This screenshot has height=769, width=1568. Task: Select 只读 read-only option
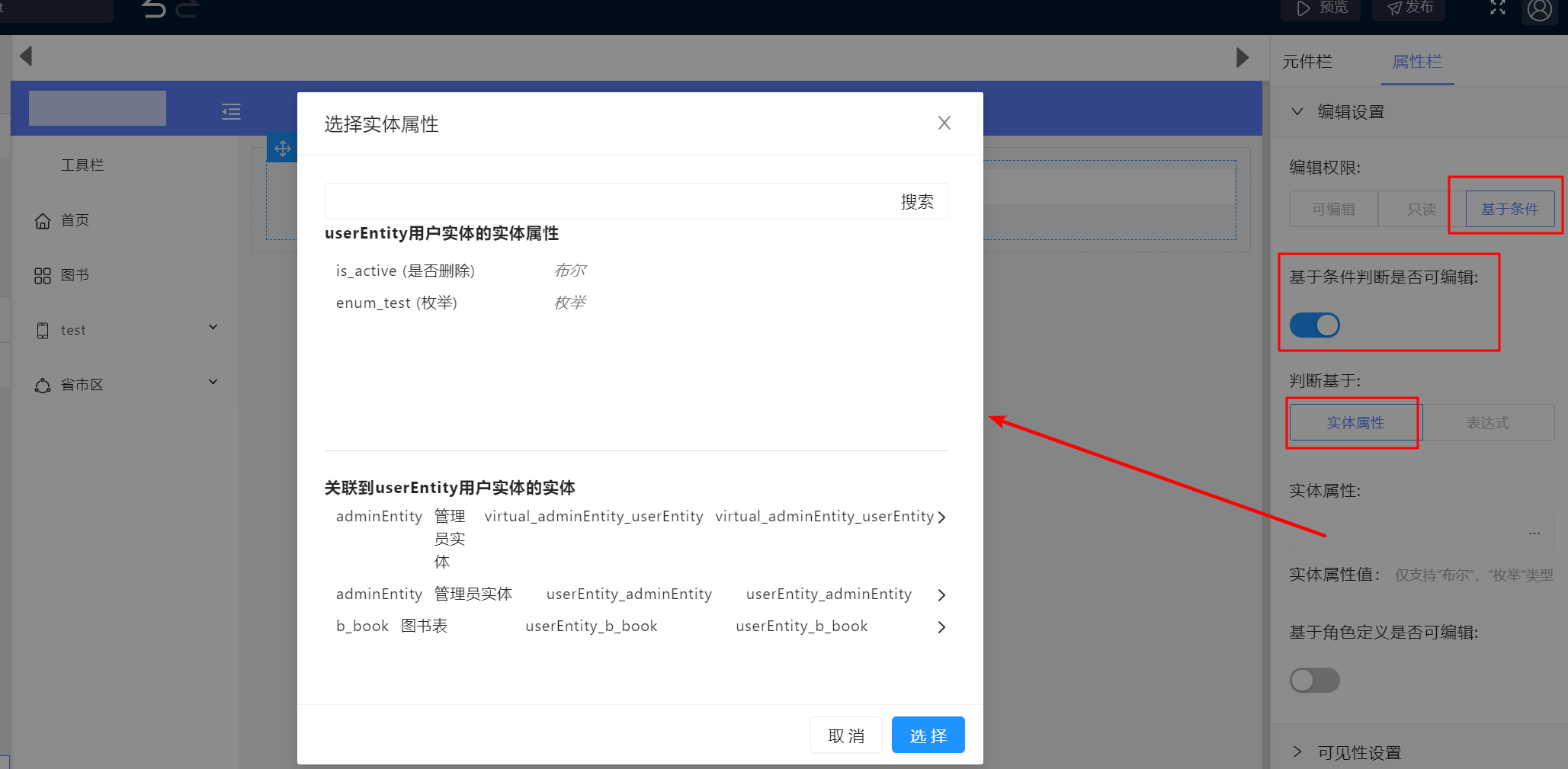pyautogui.click(x=1422, y=209)
